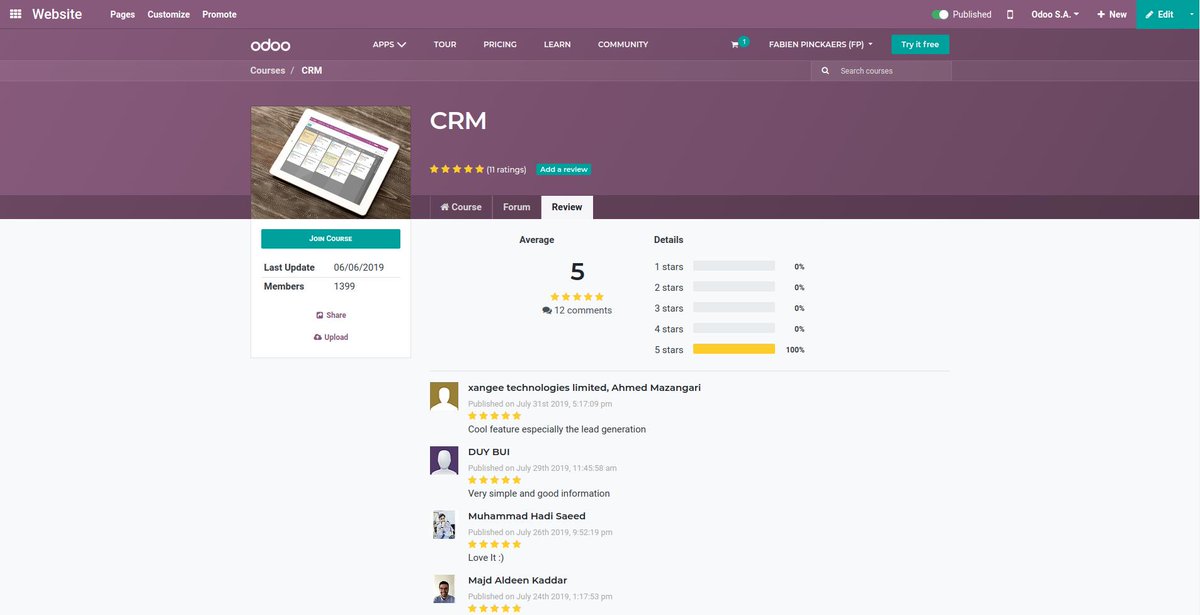
Task: Click the Join Course button
Action: 330,238
